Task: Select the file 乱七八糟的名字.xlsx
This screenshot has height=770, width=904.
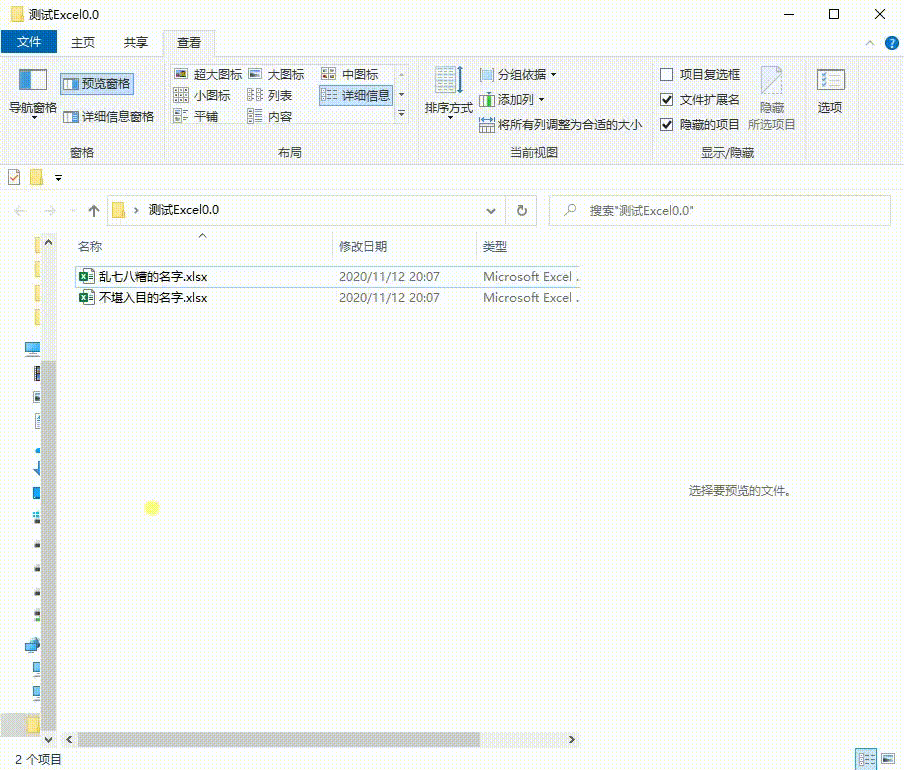Action: [x=153, y=277]
